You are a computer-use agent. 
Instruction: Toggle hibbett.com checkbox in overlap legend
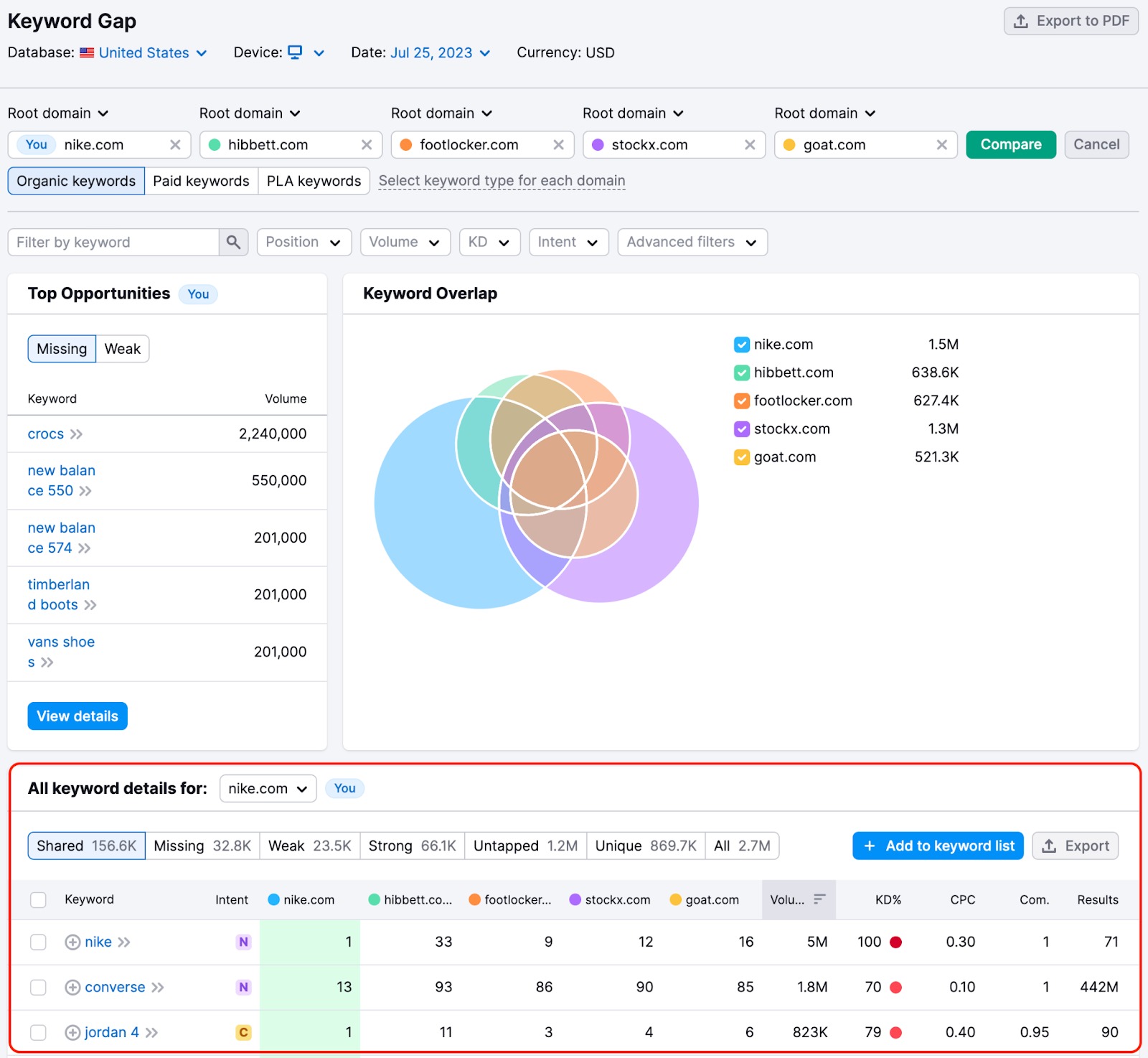742,373
